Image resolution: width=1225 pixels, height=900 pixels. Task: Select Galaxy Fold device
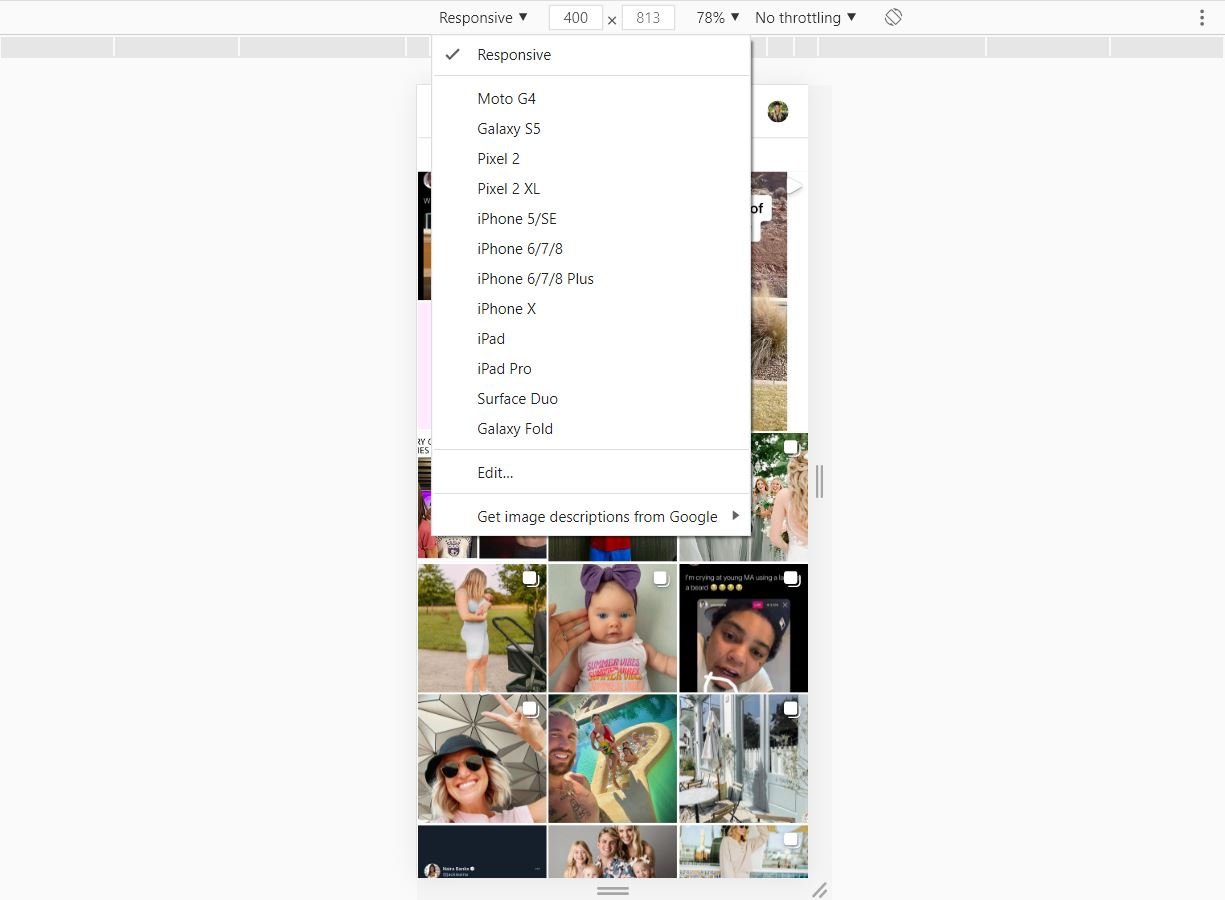pyautogui.click(x=592, y=428)
